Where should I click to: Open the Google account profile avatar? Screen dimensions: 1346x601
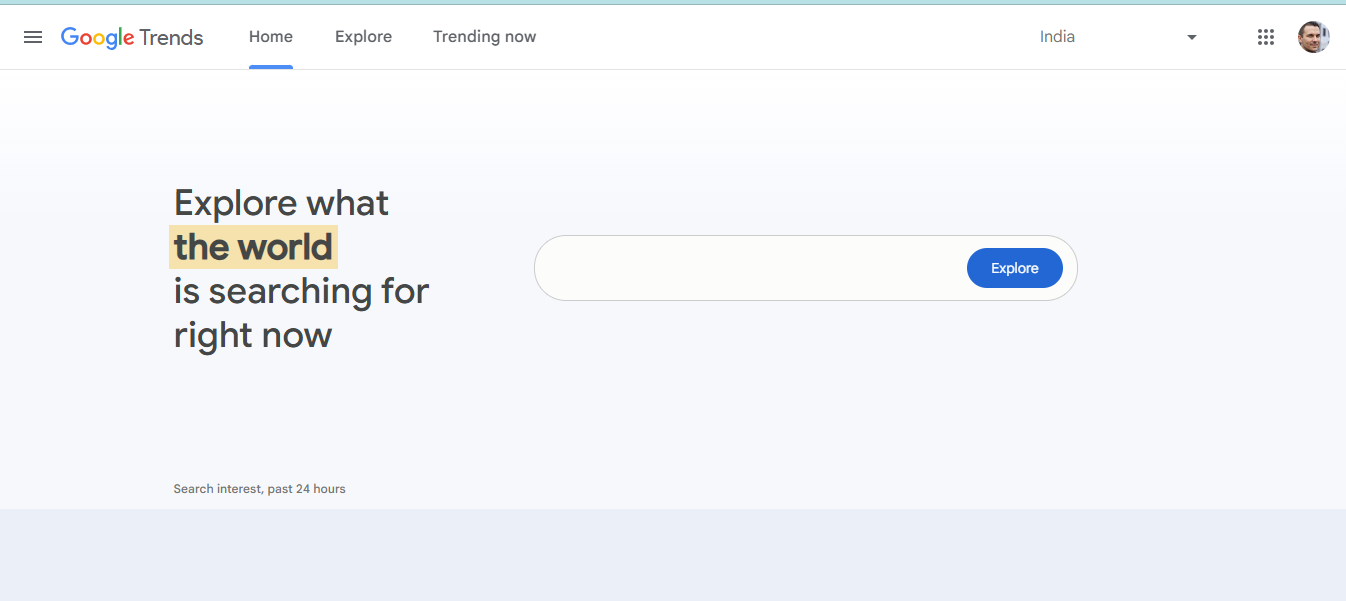[1313, 37]
